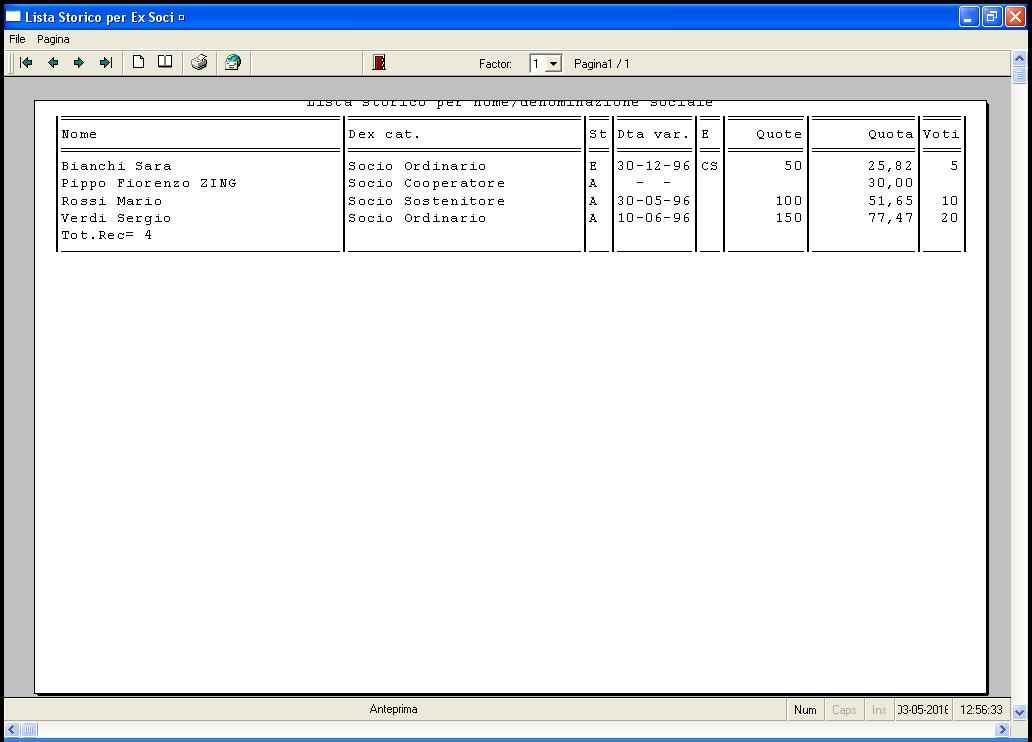Image resolution: width=1032 pixels, height=742 pixels.
Task: Click the red exit door icon
Action: [379, 63]
